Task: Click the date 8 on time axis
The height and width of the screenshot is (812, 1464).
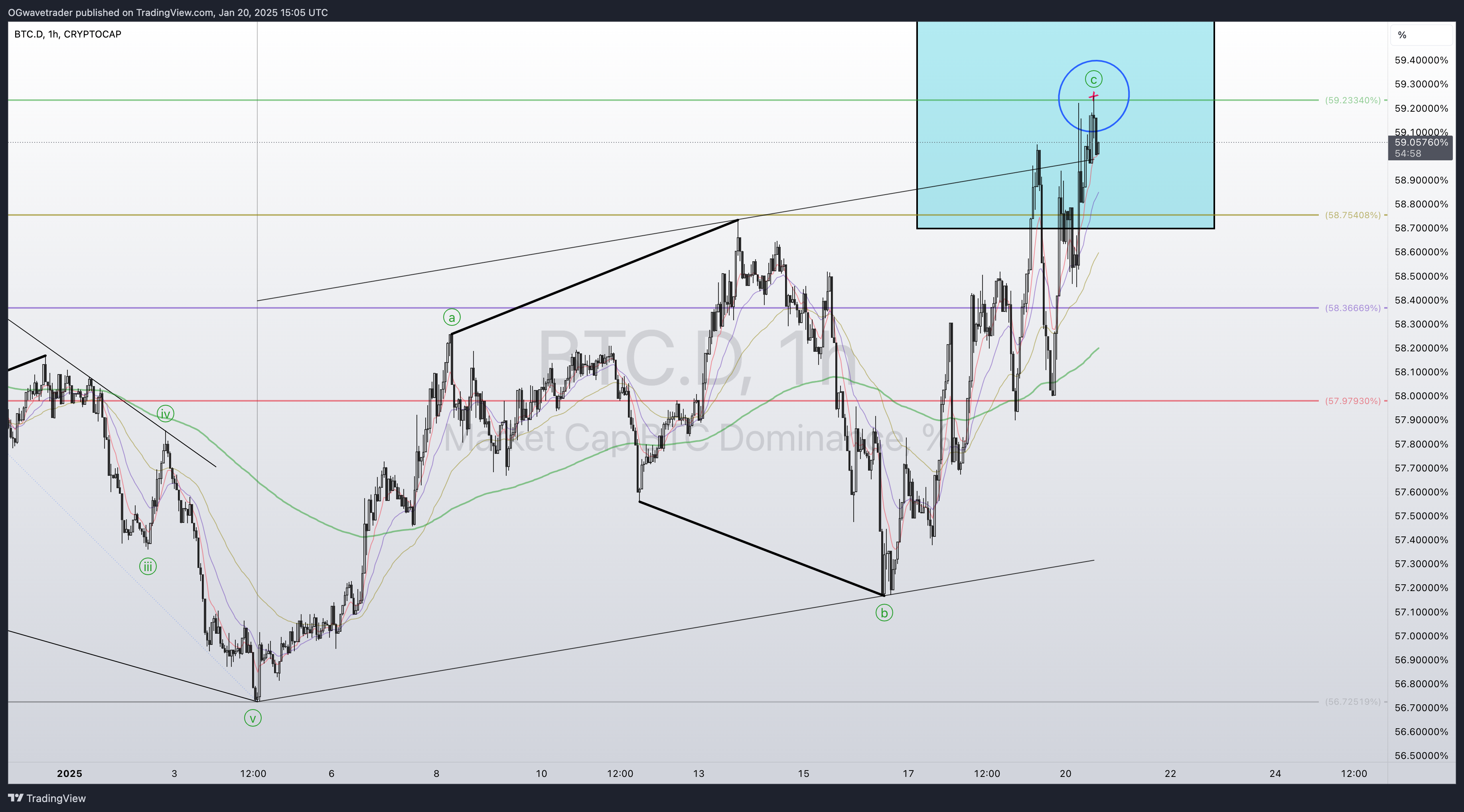Action: pyautogui.click(x=436, y=773)
